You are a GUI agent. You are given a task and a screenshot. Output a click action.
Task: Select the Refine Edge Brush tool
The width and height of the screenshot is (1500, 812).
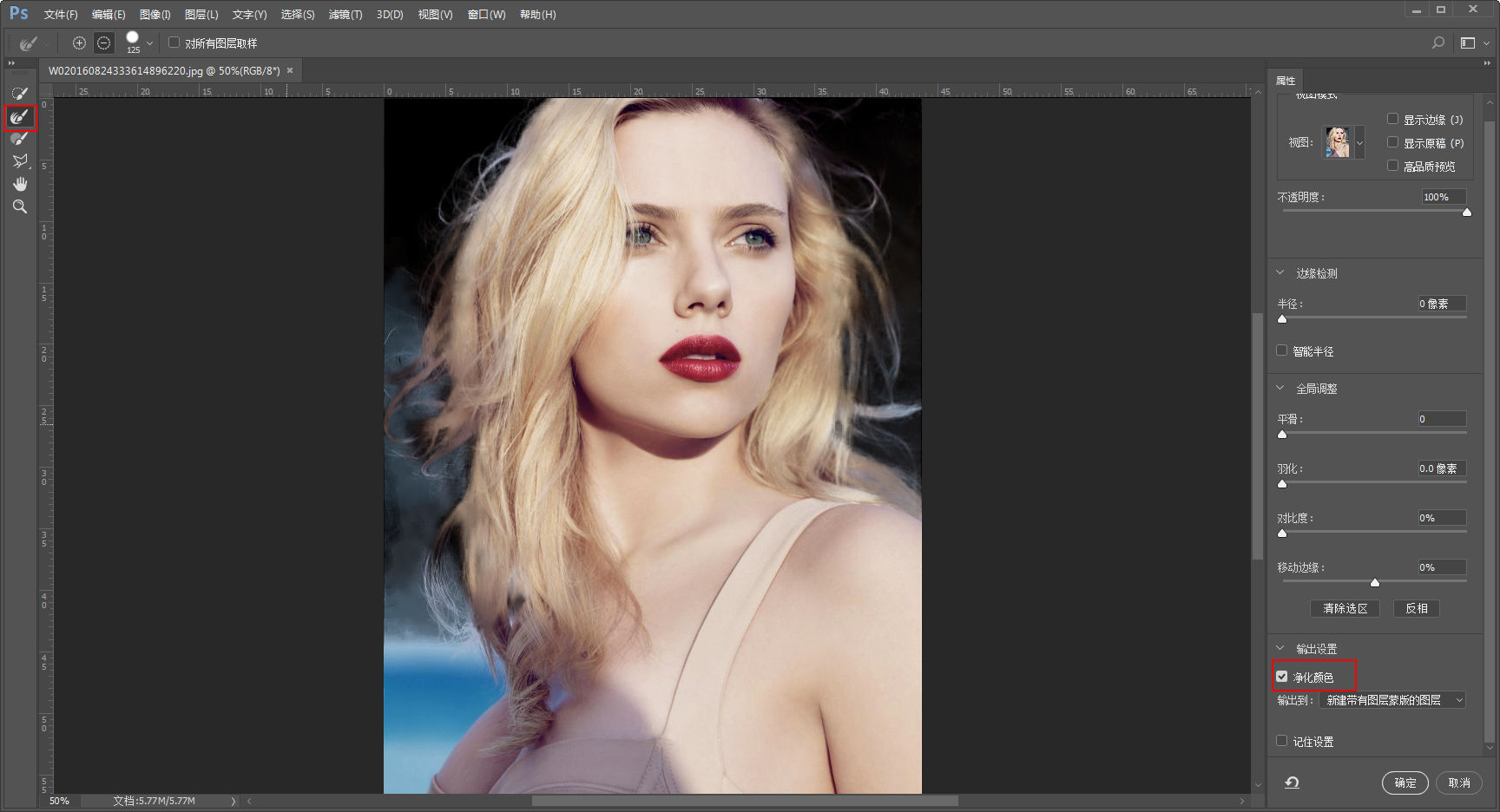tap(19, 116)
